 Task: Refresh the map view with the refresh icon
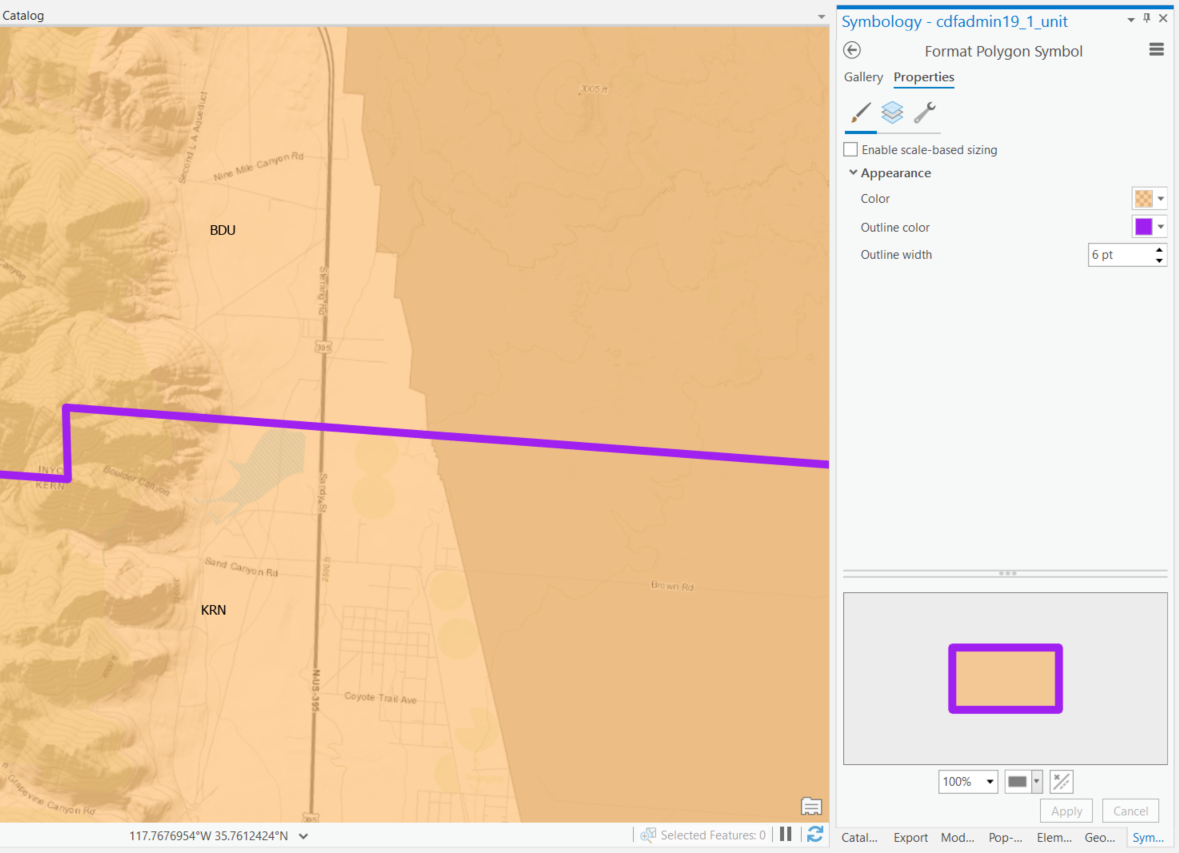814,834
